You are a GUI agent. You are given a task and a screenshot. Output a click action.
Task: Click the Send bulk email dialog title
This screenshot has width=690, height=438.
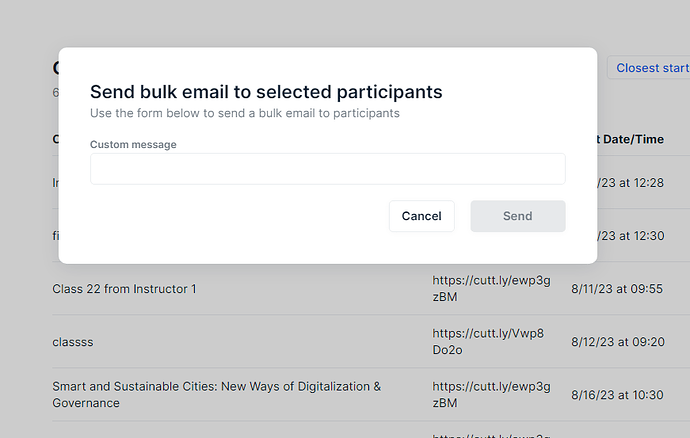[266, 92]
